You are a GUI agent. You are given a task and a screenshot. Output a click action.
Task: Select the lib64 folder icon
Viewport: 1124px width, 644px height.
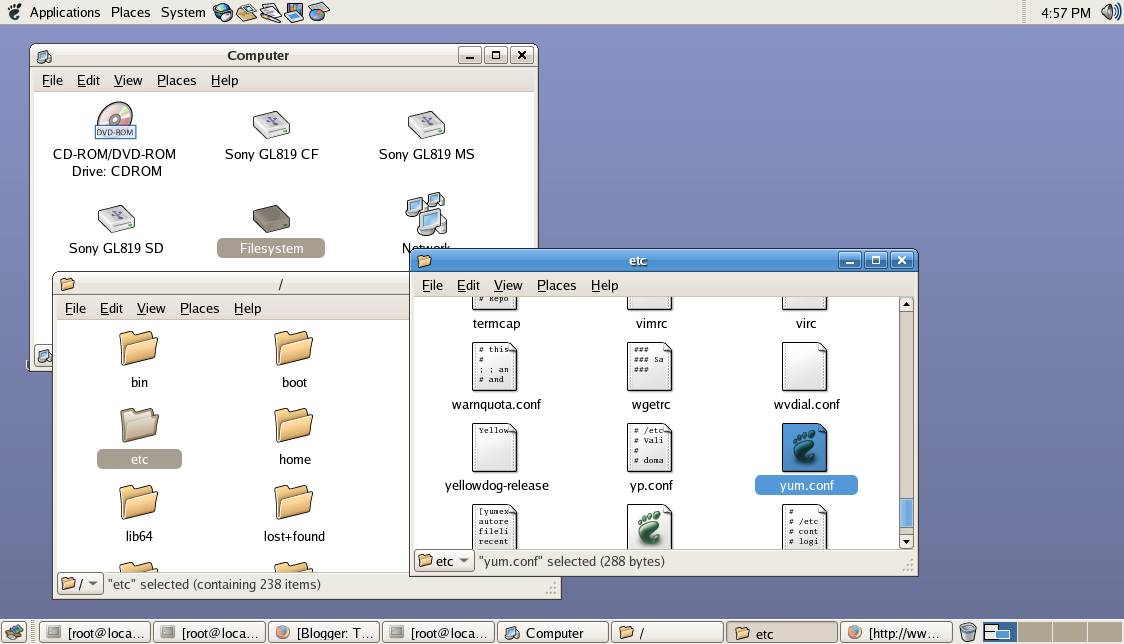139,502
